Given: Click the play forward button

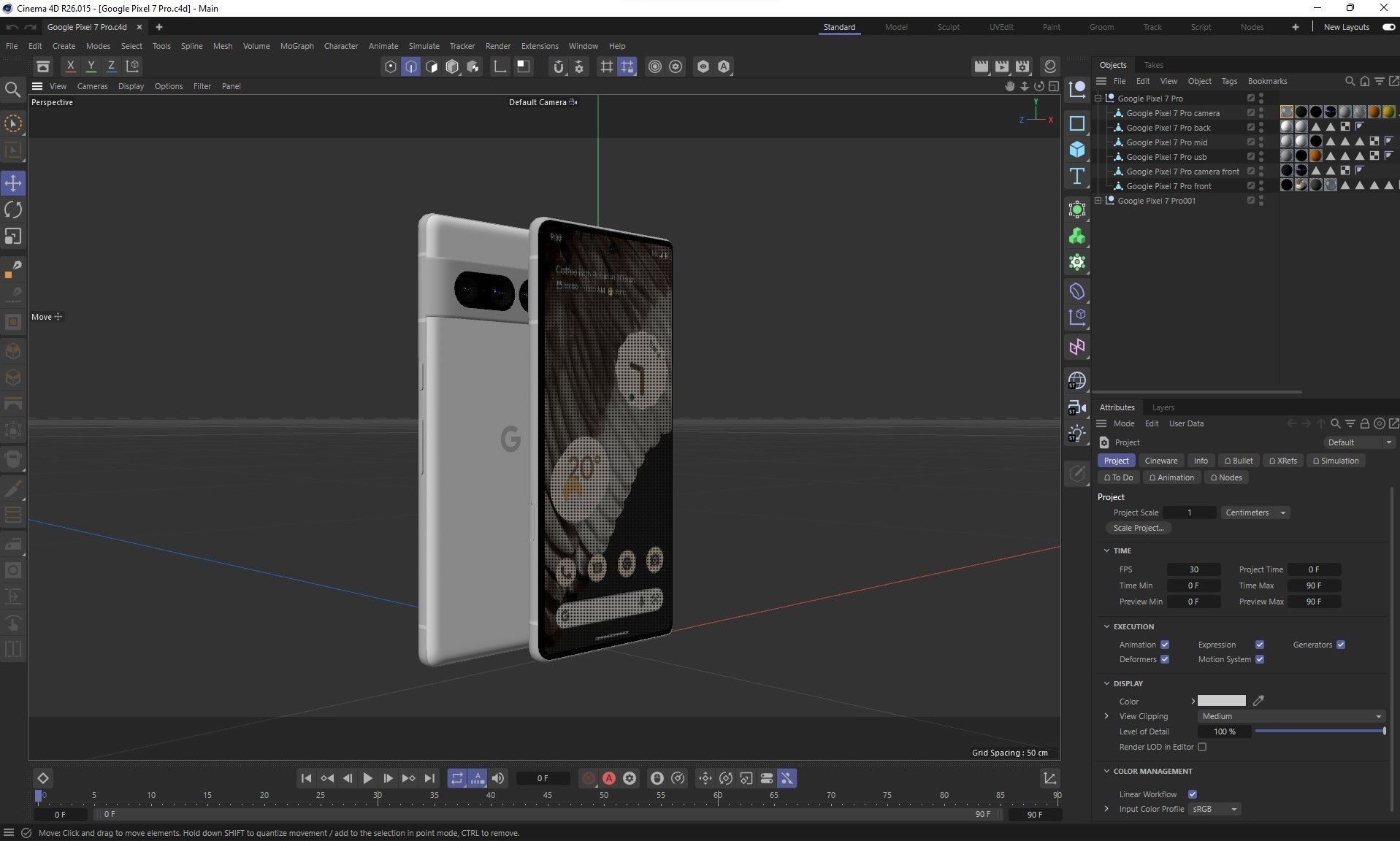Looking at the screenshot, I should (x=368, y=778).
